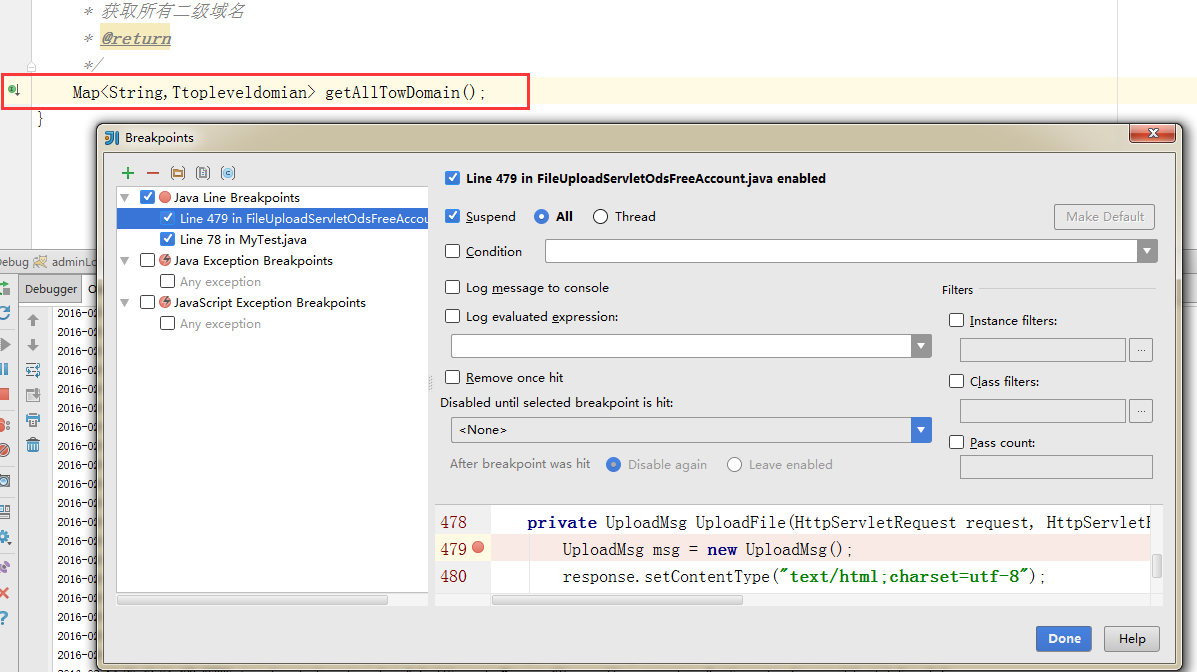The width and height of the screenshot is (1197, 672).
Task: Toggle the Suspend checkbox
Action: 453,216
